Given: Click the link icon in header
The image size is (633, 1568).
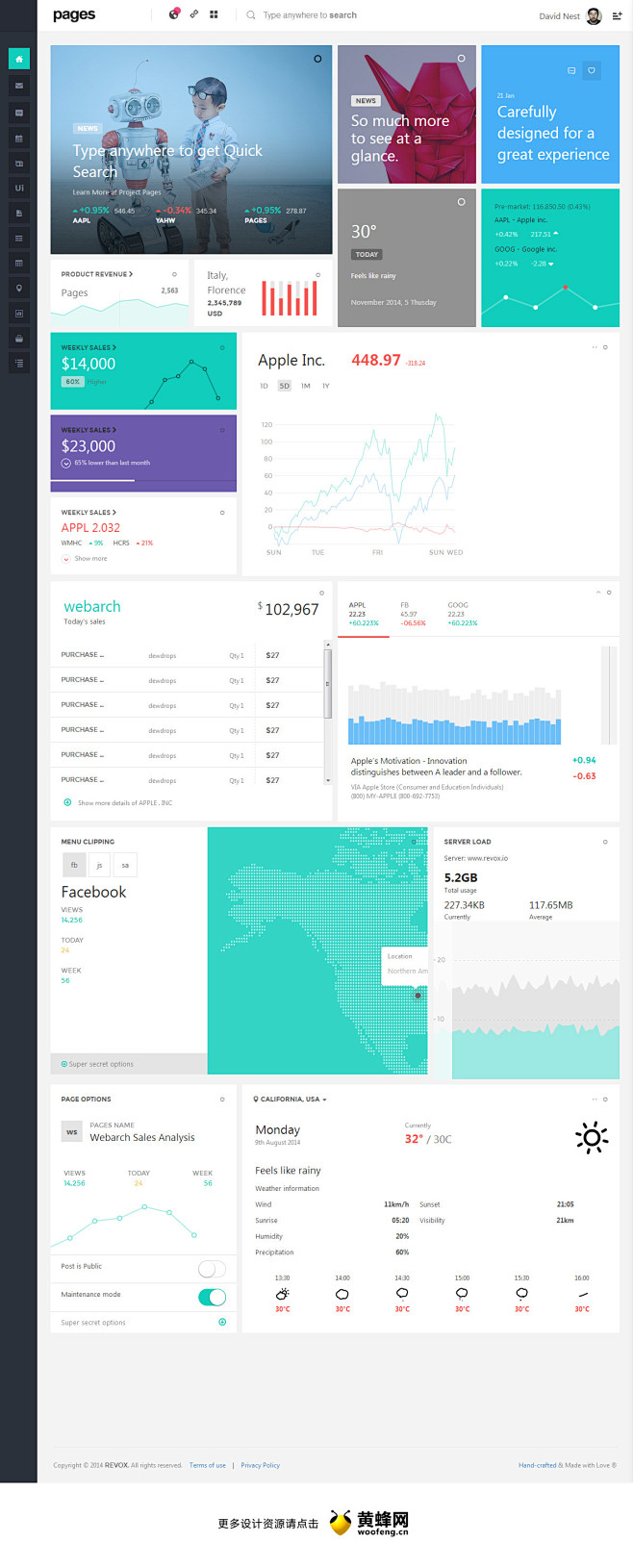Looking at the screenshot, I should (x=193, y=14).
